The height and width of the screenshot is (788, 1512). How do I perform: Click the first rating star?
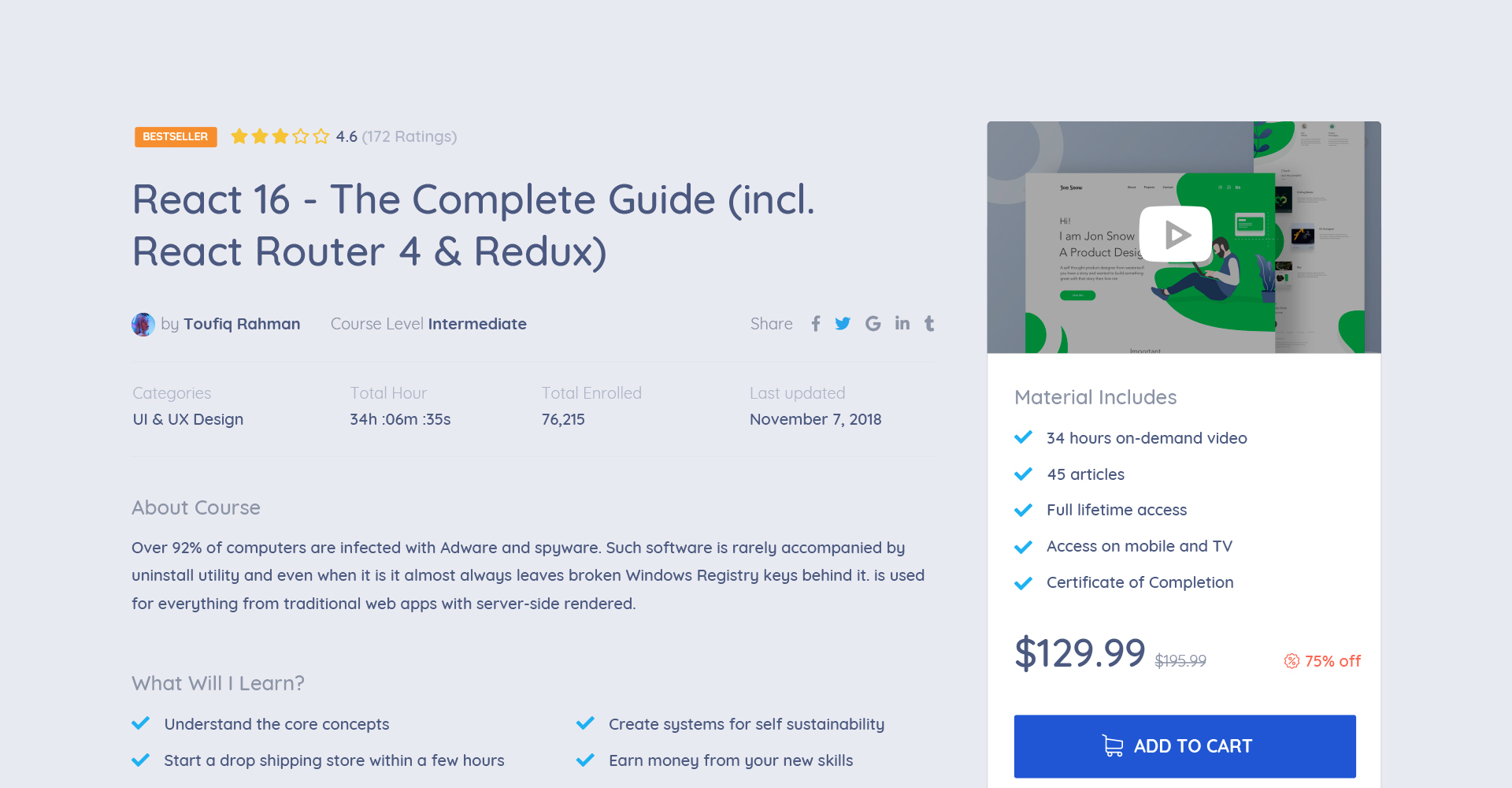point(239,136)
